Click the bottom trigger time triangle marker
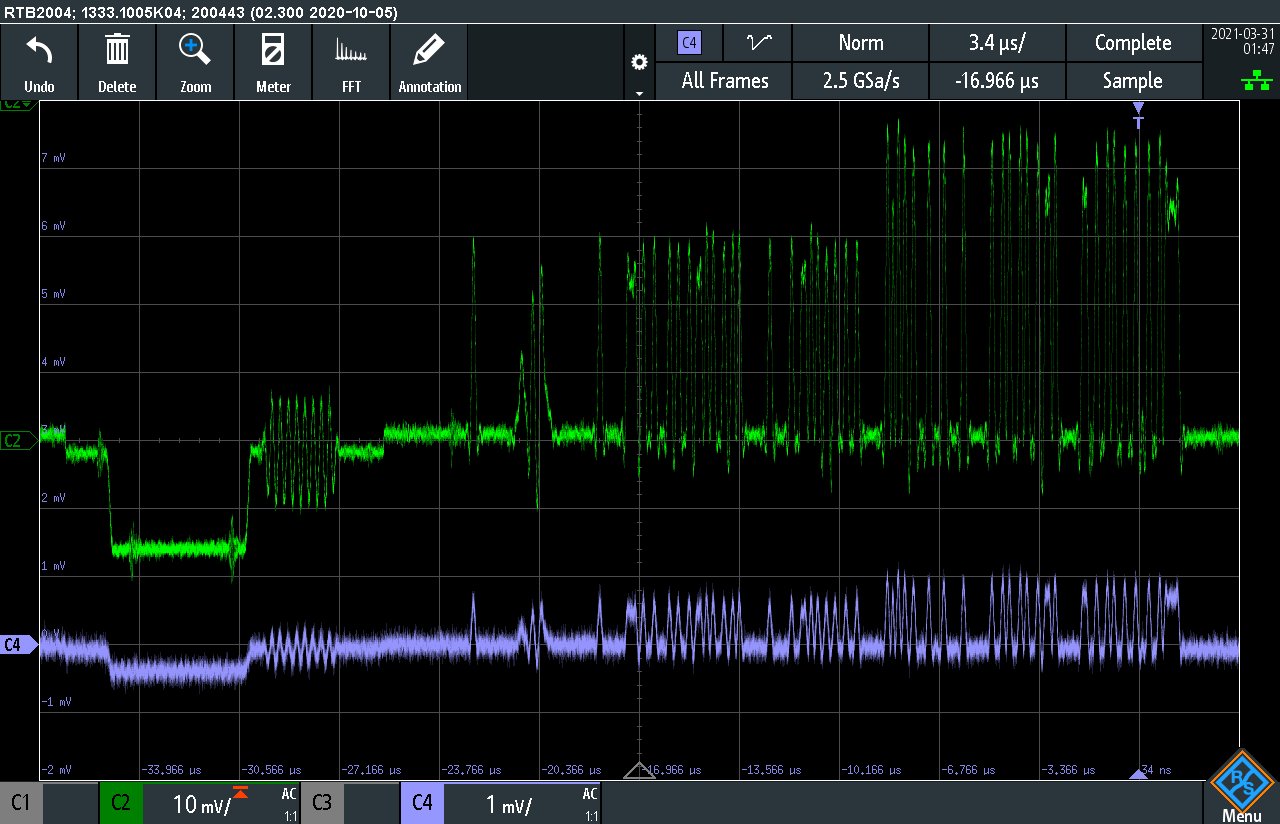The image size is (1280, 824). tap(1138, 774)
